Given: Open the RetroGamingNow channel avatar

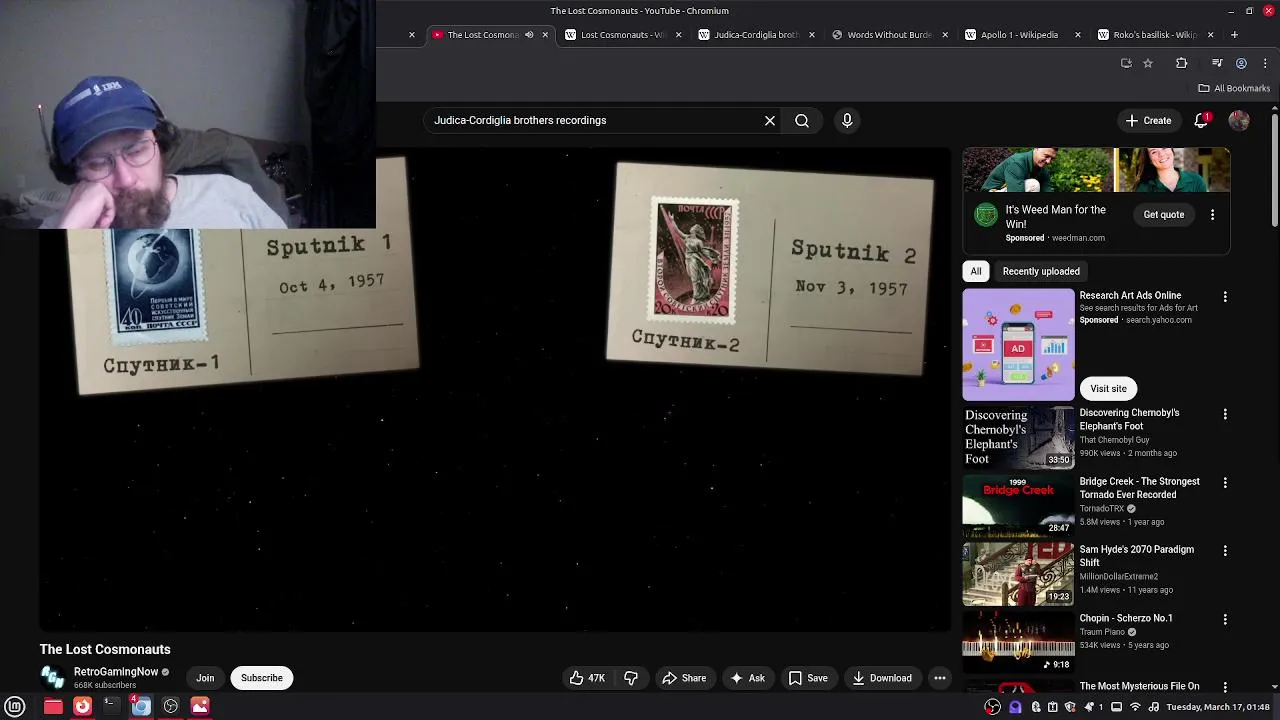Looking at the screenshot, I should pyautogui.click(x=53, y=678).
